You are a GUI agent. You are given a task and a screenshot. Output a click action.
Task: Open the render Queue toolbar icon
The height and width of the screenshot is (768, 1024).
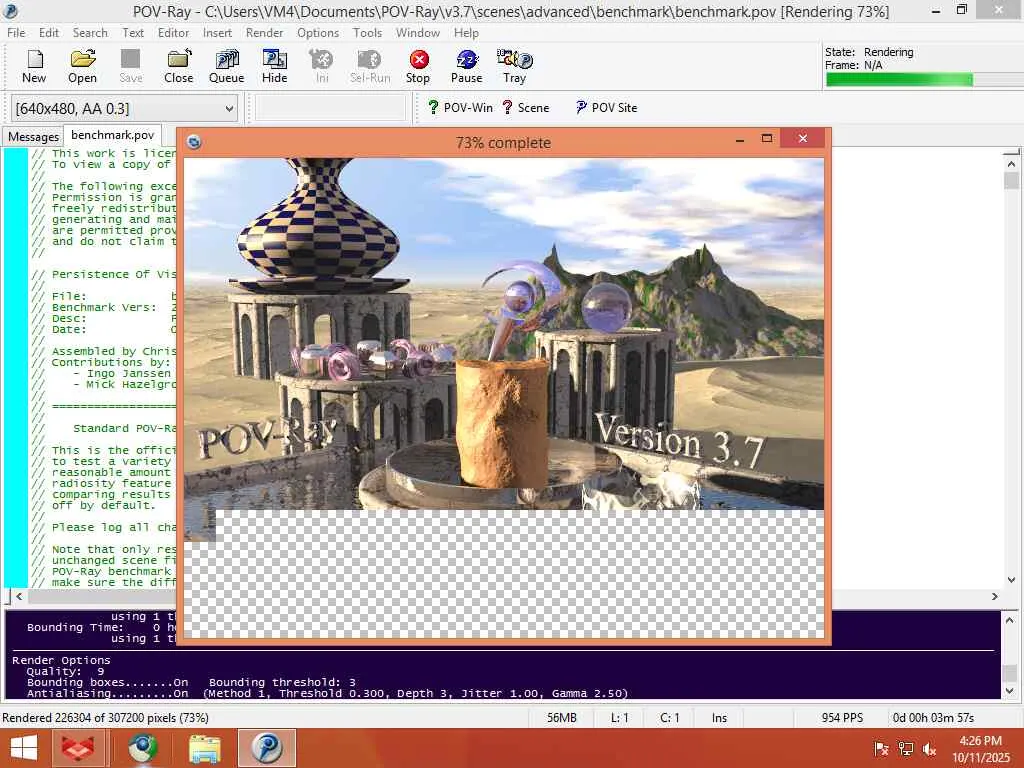(227, 67)
